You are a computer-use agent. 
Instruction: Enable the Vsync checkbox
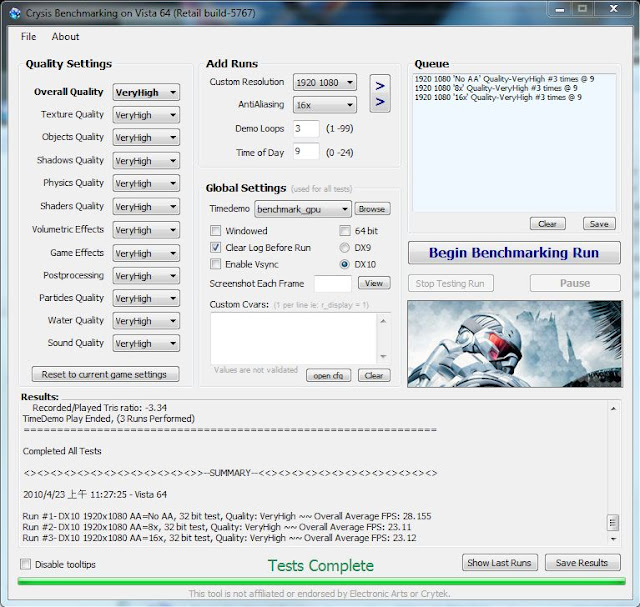tap(215, 264)
